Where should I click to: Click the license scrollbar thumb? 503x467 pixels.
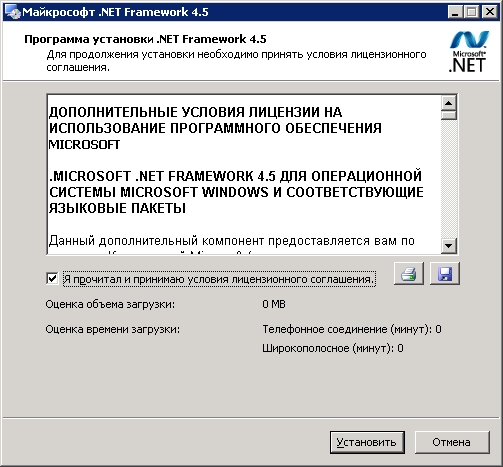click(x=448, y=115)
